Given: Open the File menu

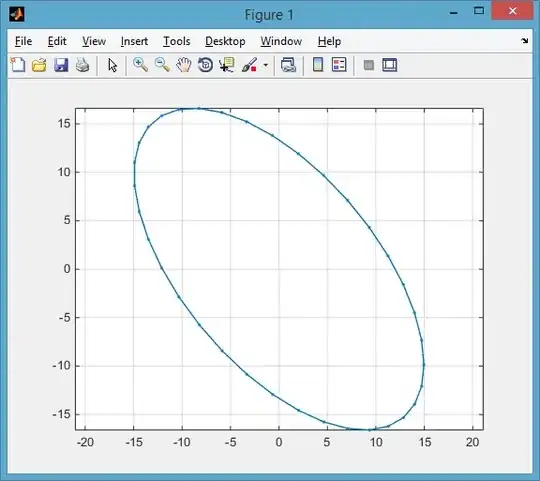Looking at the screenshot, I should 23,41.
